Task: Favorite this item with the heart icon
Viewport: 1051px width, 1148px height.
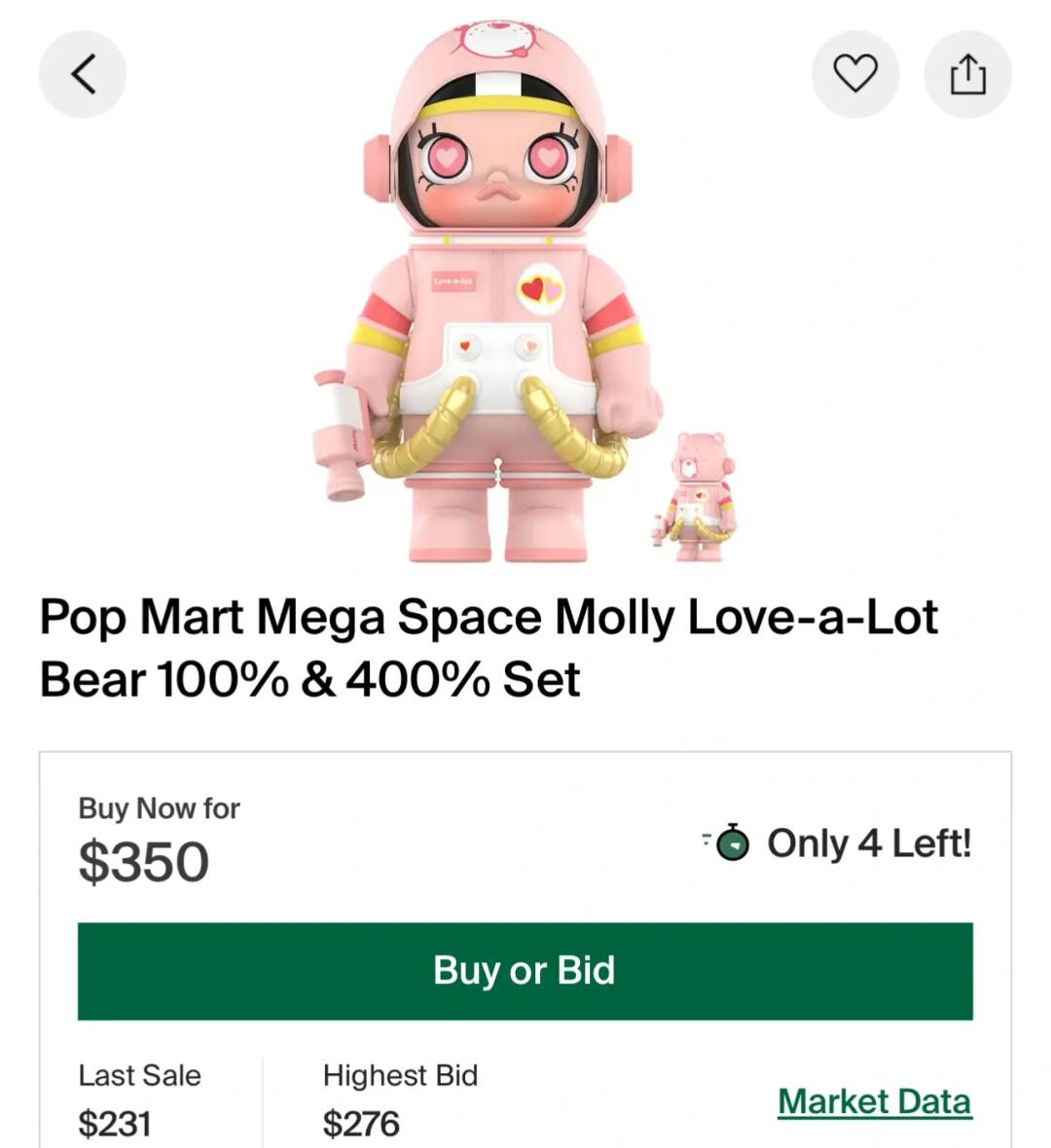Action: point(855,74)
